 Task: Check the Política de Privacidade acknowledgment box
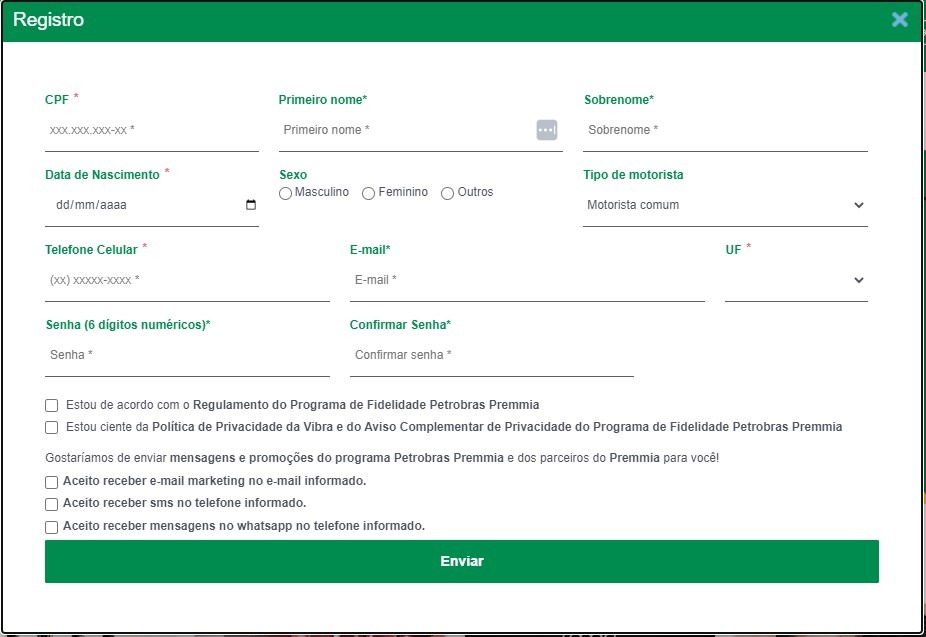(x=52, y=428)
